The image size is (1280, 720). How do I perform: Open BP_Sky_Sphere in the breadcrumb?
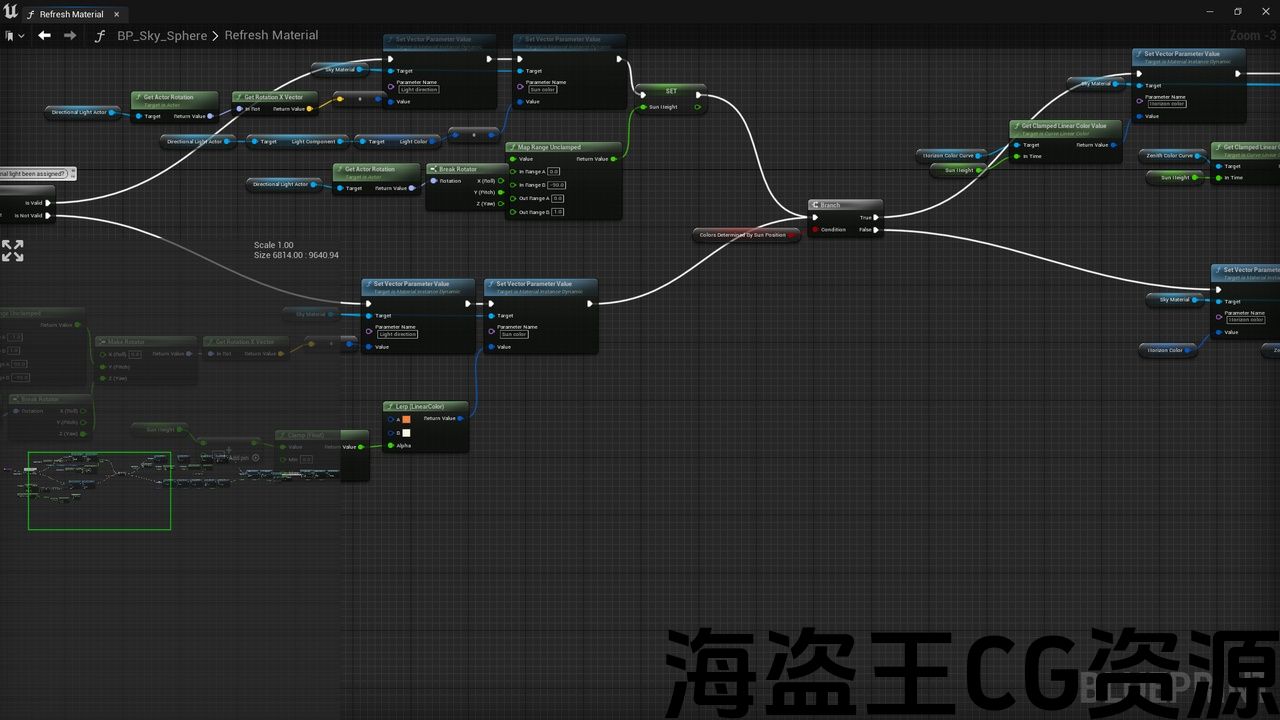162,35
